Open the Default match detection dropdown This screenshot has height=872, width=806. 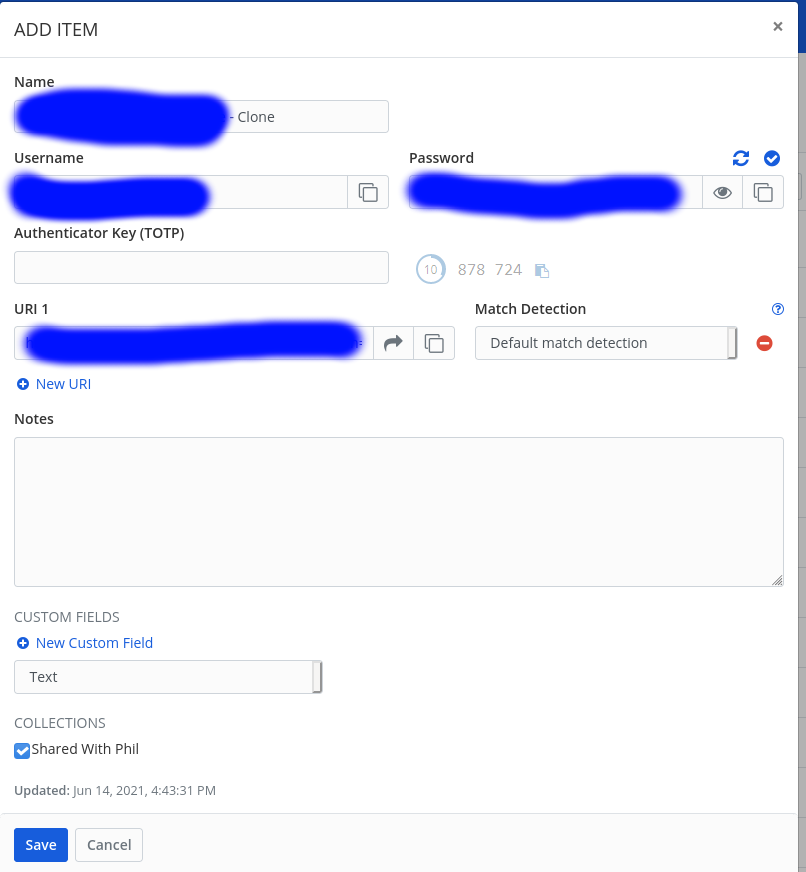point(605,342)
